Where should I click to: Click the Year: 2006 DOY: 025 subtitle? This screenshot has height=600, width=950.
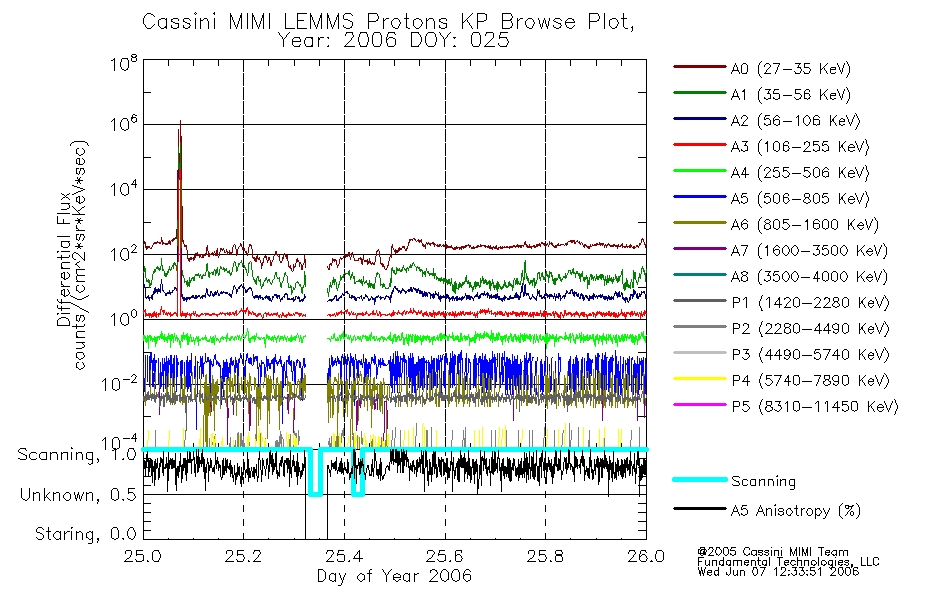pyautogui.click(x=394, y=41)
